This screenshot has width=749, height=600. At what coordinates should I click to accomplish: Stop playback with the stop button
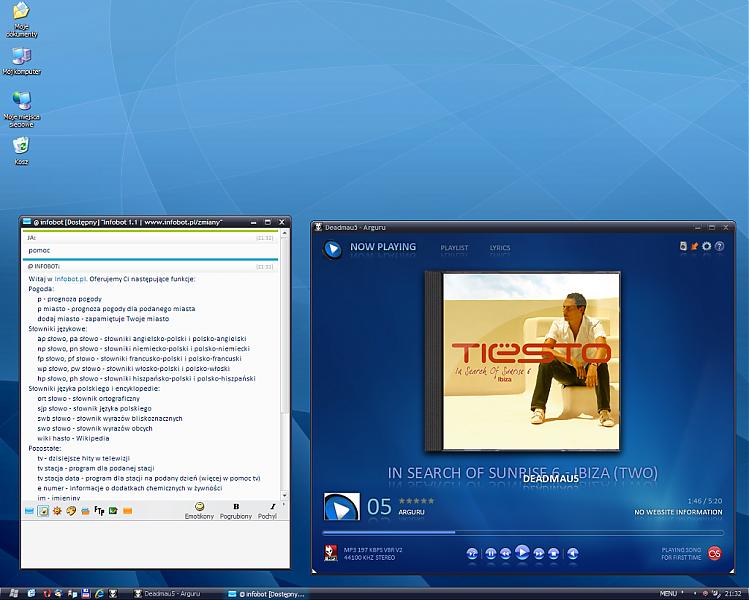[x=554, y=553]
